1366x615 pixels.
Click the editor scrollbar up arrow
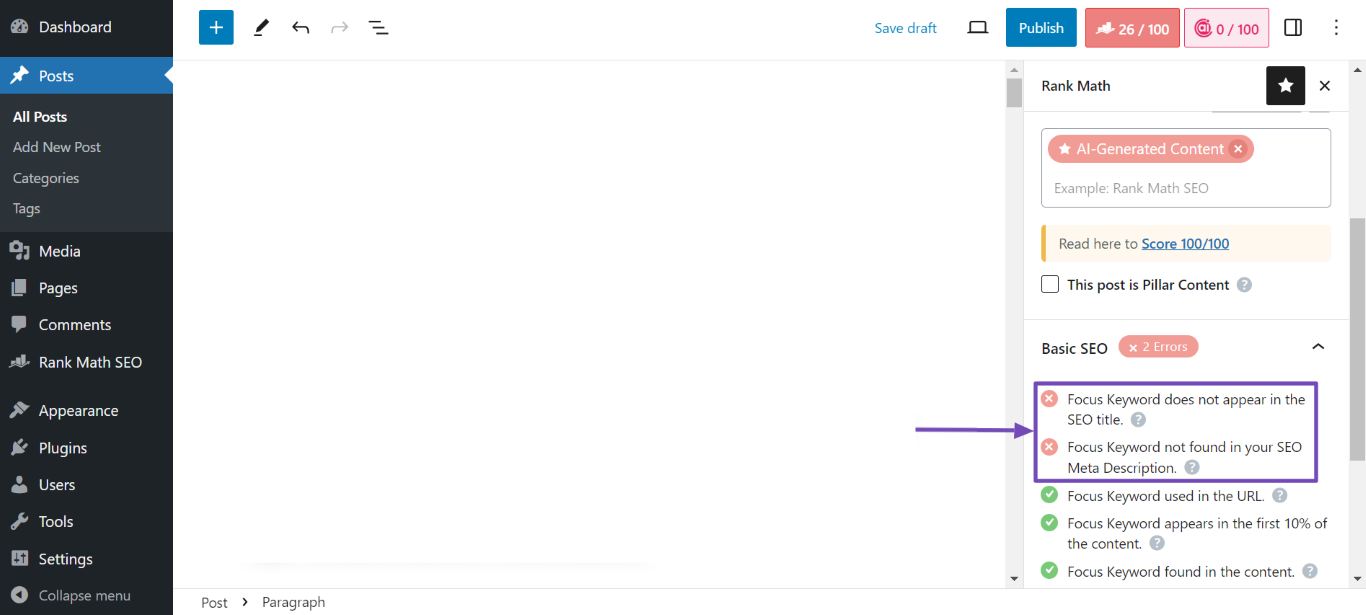click(1014, 70)
